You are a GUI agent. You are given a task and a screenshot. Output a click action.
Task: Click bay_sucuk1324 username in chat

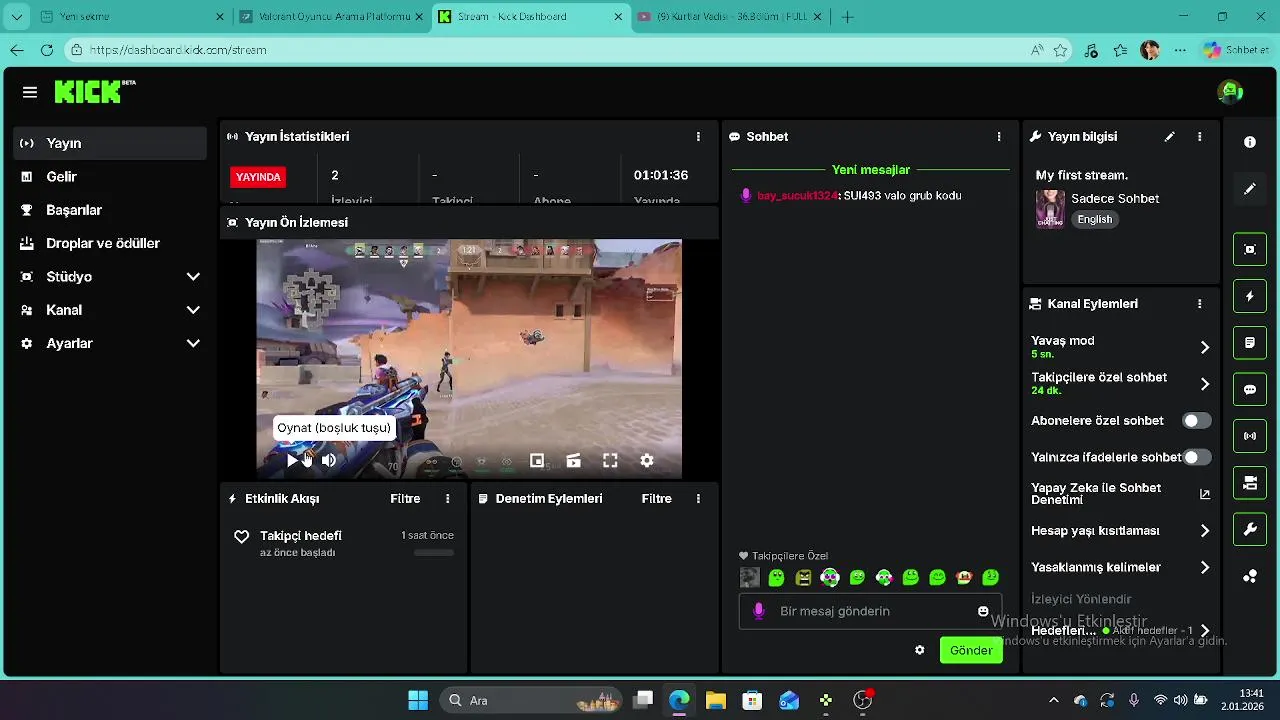[x=797, y=196]
